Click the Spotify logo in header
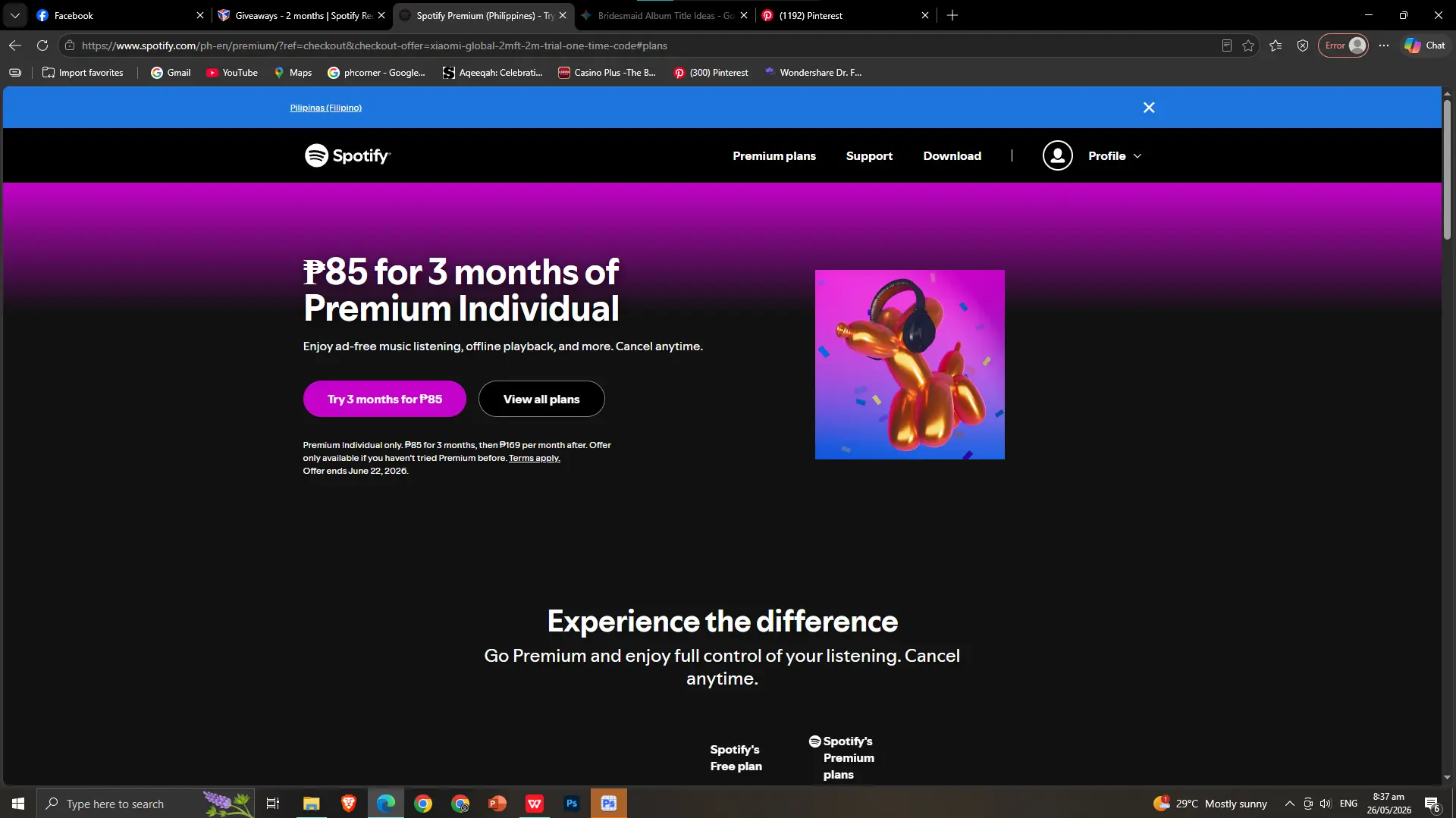This screenshot has width=1456, height=818. pos(347,155)
